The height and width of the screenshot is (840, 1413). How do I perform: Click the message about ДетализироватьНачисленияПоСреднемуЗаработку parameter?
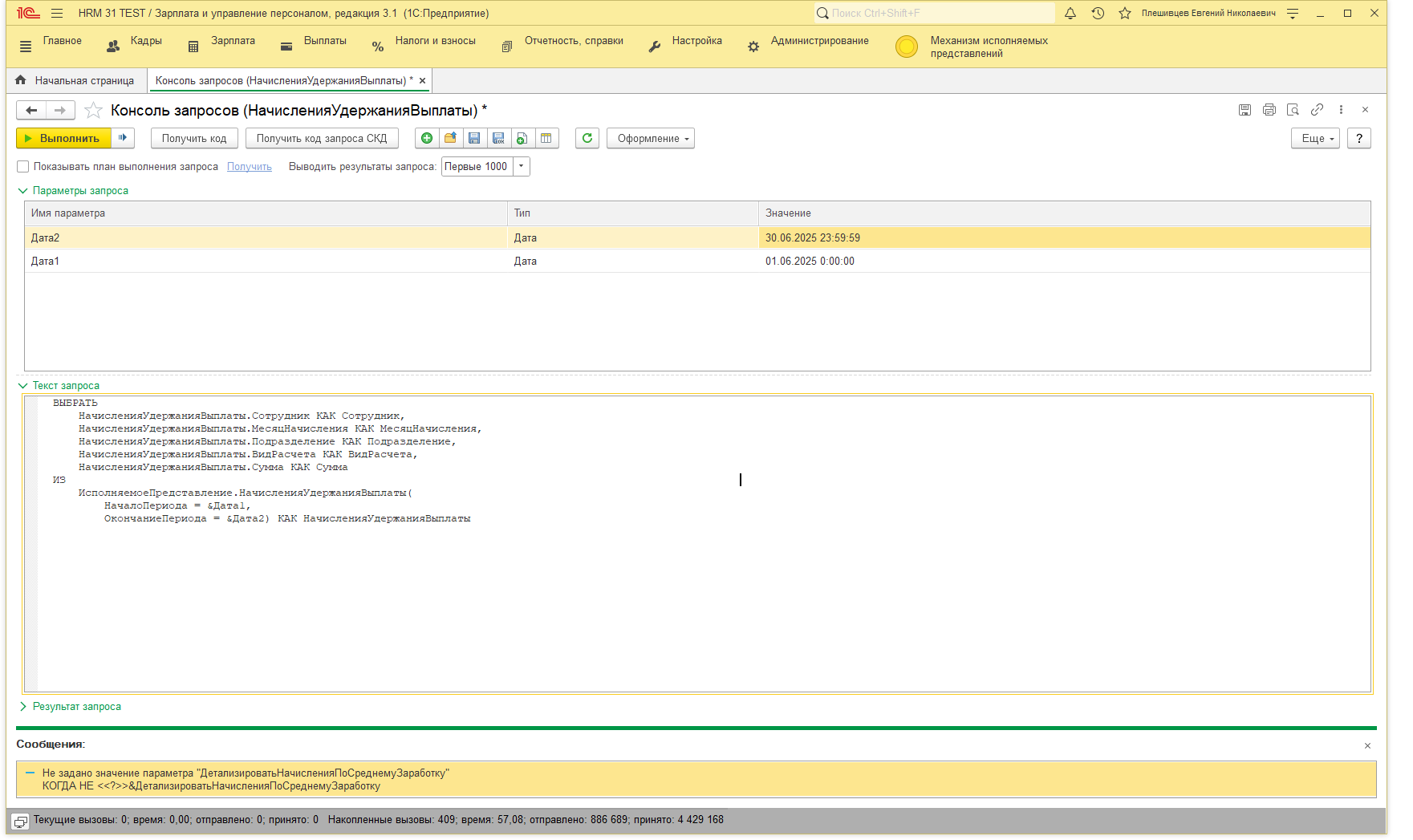(696, 779)
